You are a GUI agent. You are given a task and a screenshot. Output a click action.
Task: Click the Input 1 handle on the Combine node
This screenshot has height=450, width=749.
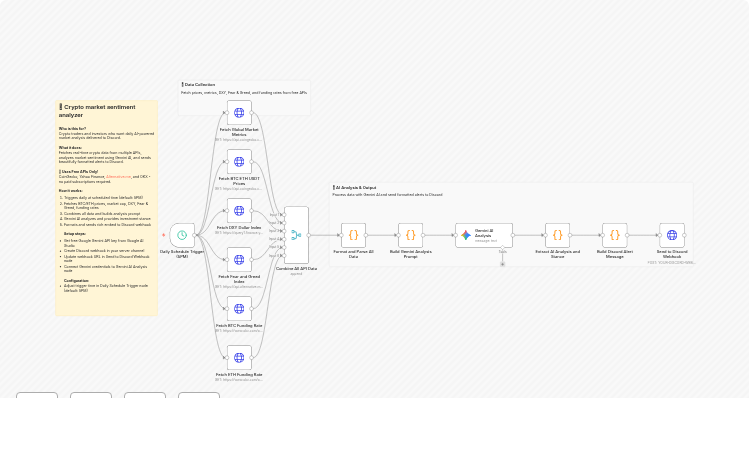click(x=285, y=215)
